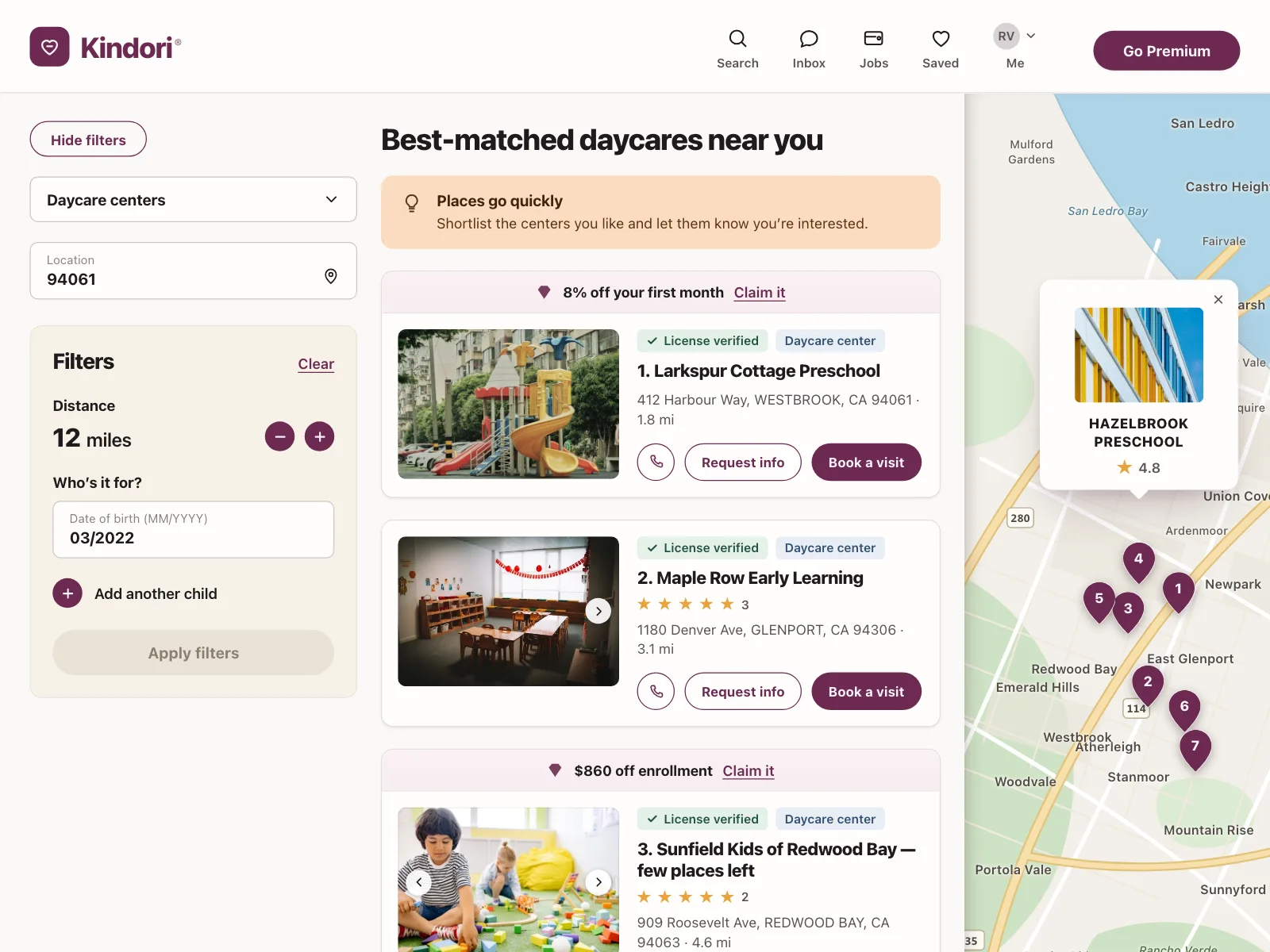Click the Larkspur address 412 Harbour Way
Viewport: 1270px width, 952px height.
click(x=779, y=409)
